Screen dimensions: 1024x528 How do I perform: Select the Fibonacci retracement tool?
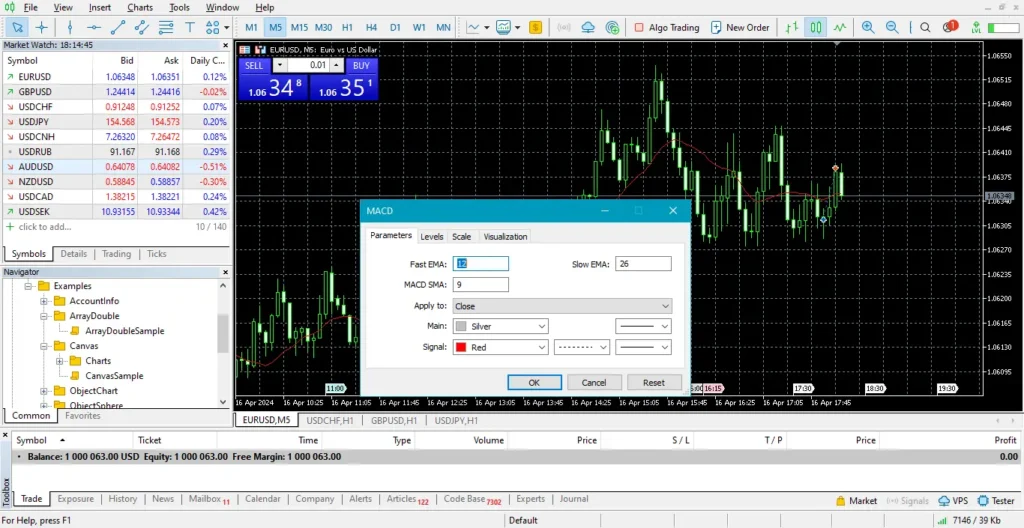[166, 27]
